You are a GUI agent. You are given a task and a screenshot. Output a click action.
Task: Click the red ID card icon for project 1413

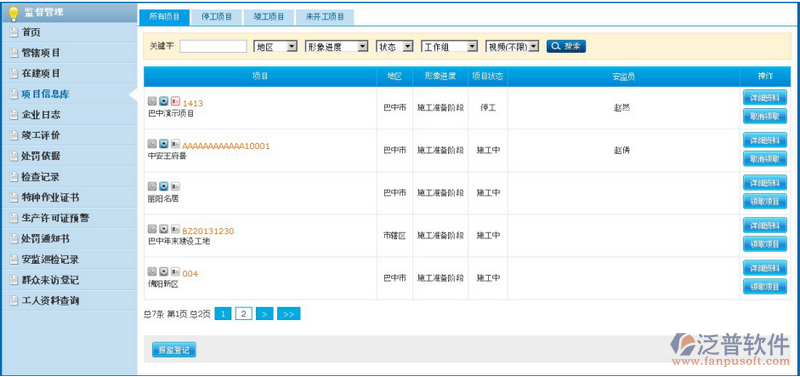click(x=175, y=101)
